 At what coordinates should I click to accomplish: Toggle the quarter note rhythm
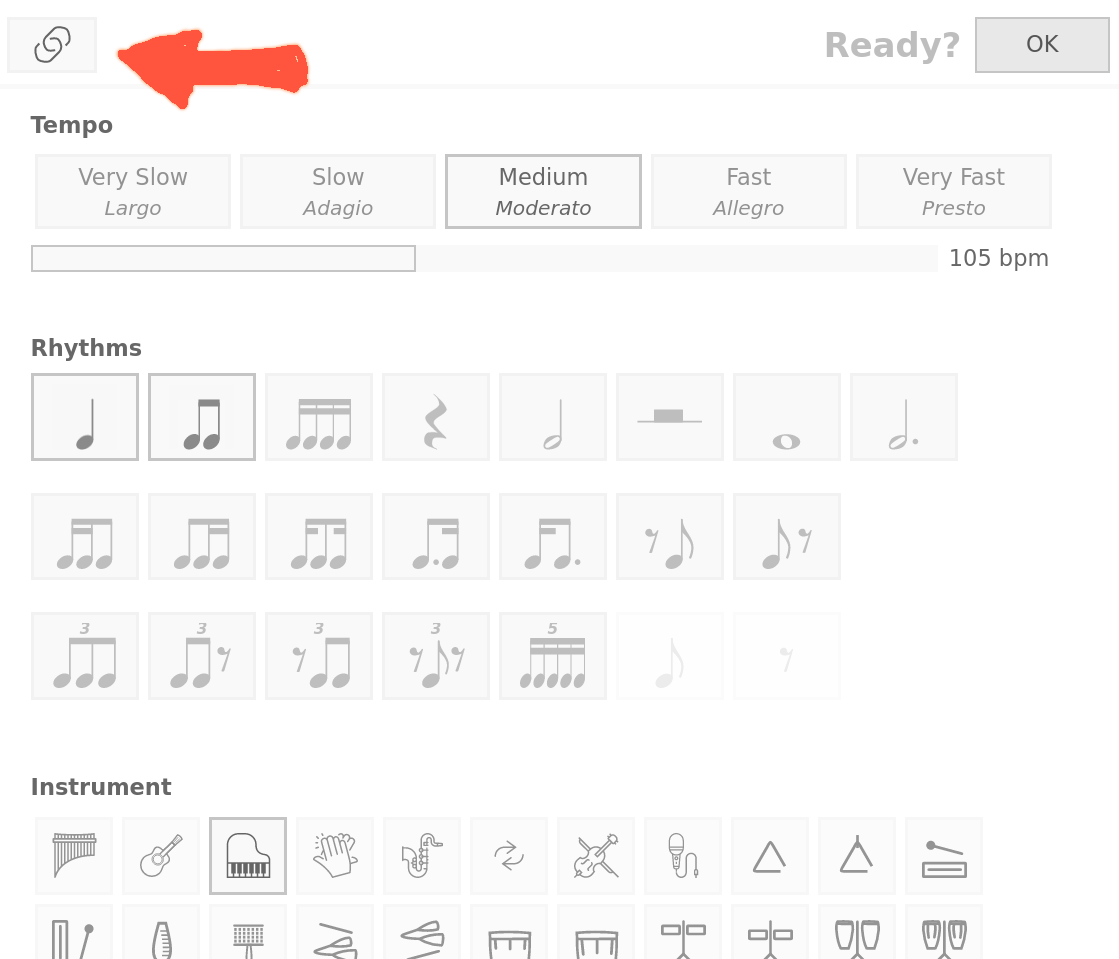85,417
